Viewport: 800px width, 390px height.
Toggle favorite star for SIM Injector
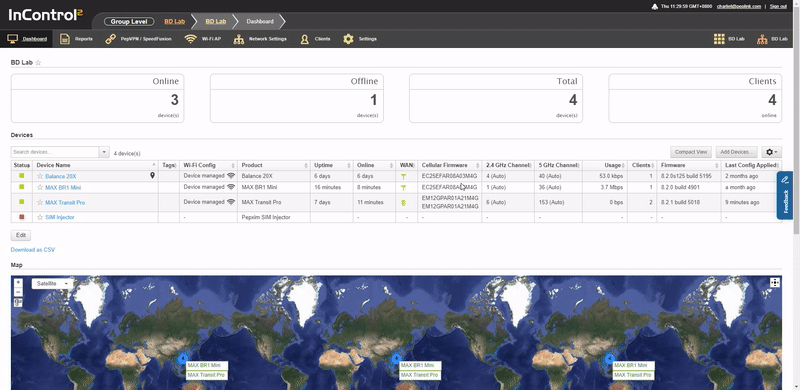(x=40, y=217)
